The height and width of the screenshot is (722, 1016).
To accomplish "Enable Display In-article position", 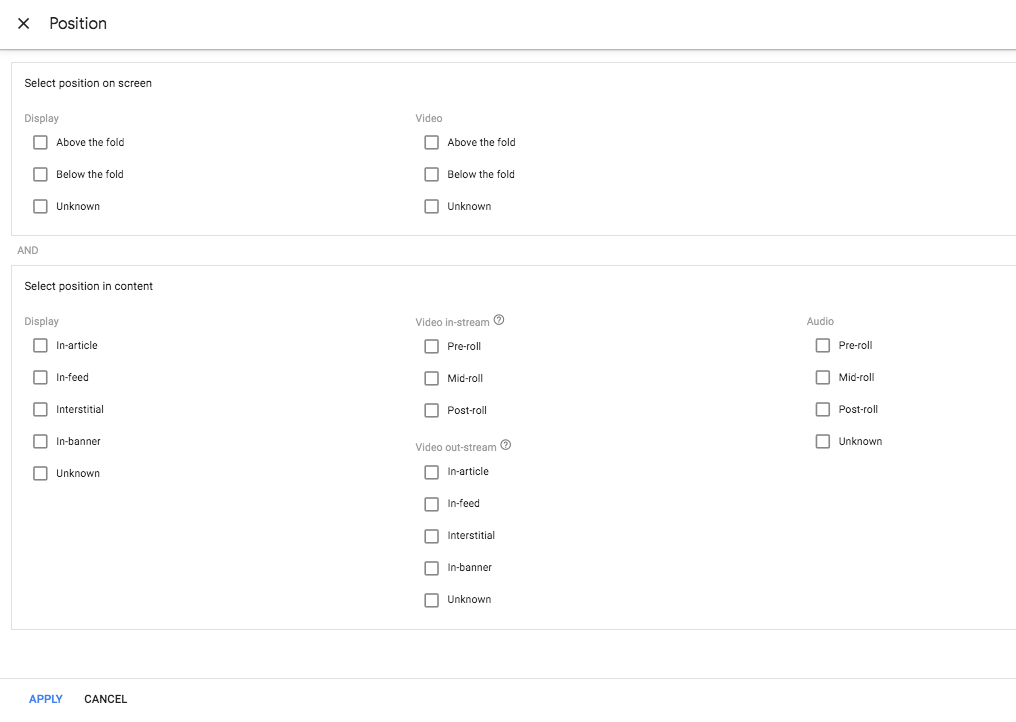I will (x=40, y=345).
